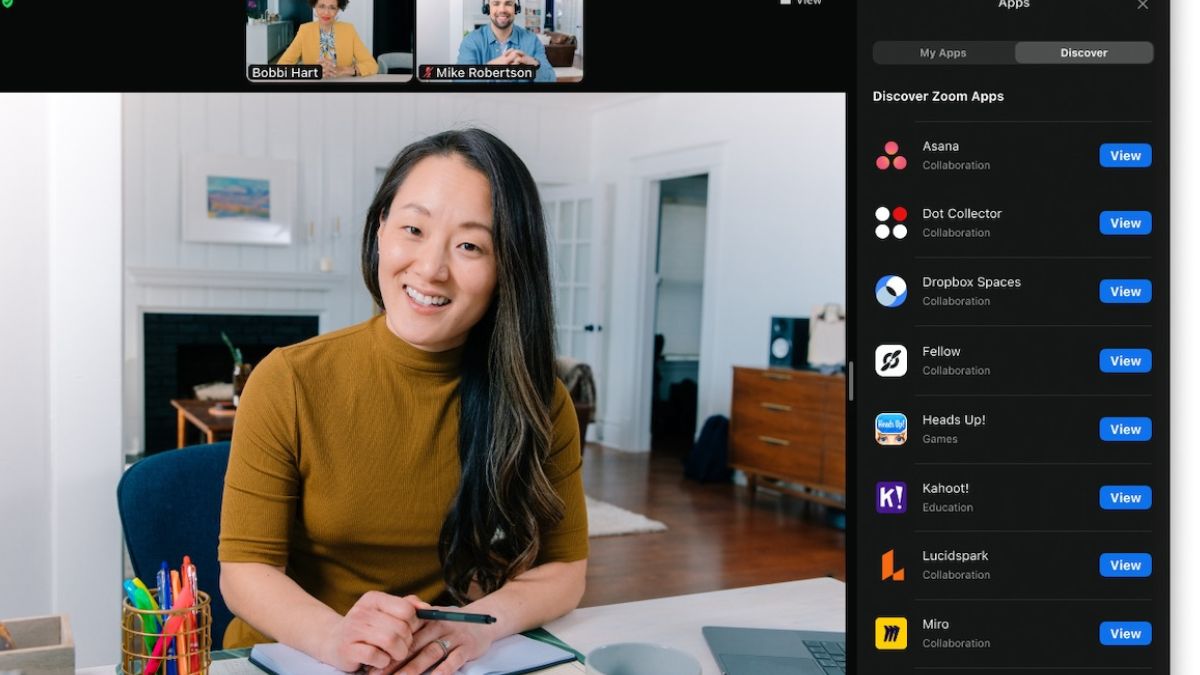Click the Games category under Heads Up!
Image resolution: width=1200 pixels, height=675 pixels.
point(940,439)
